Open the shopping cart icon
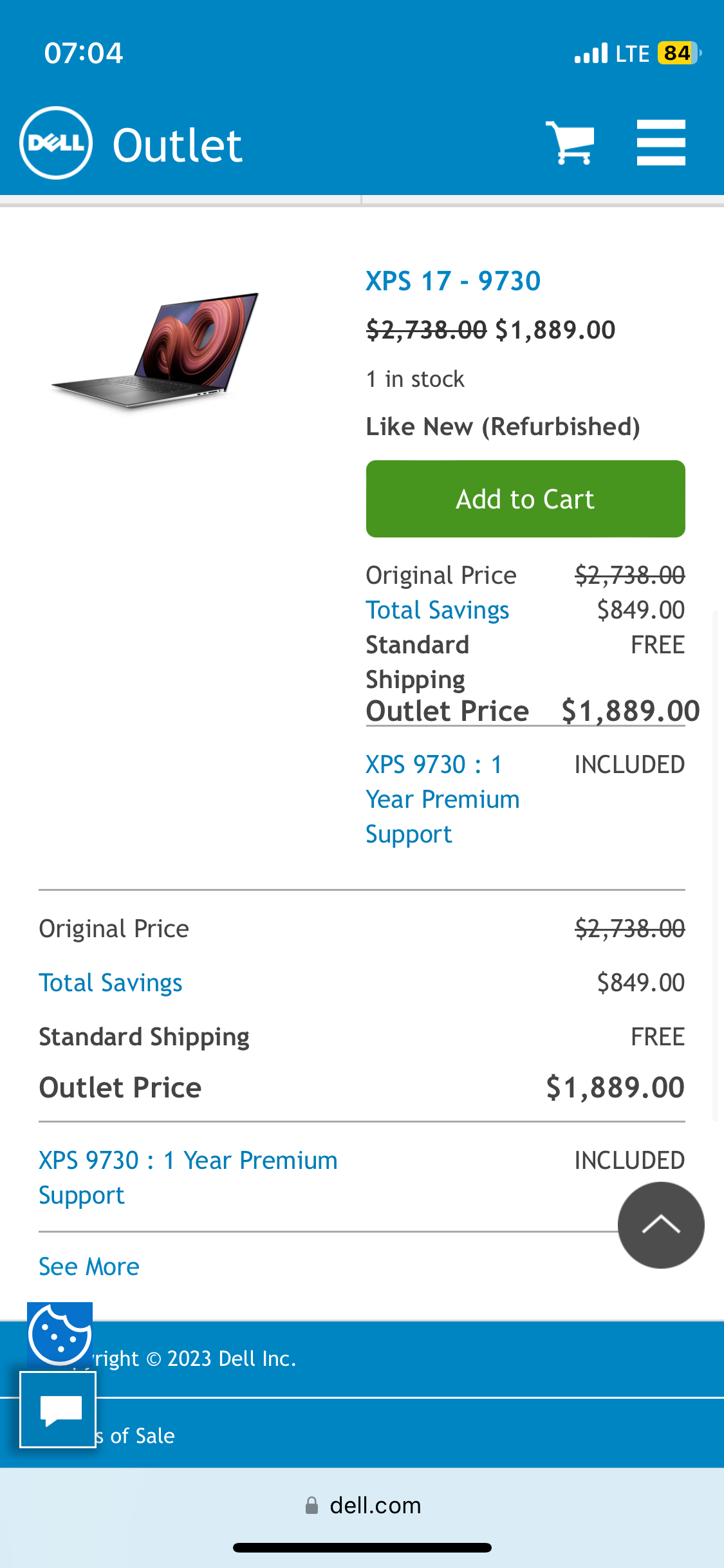 click(x=570, y=142)
